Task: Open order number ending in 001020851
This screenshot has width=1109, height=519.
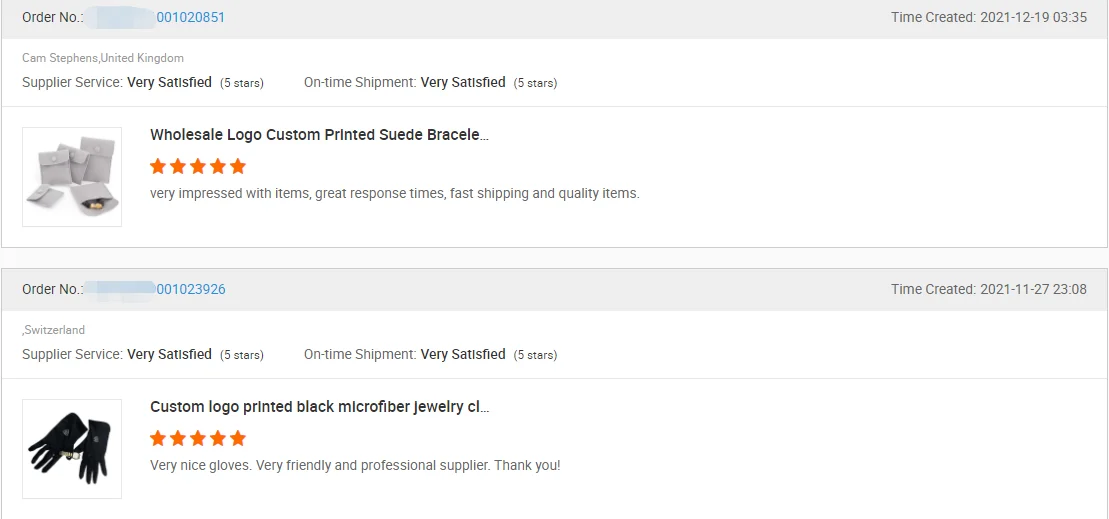Action: tap(190, 17)
